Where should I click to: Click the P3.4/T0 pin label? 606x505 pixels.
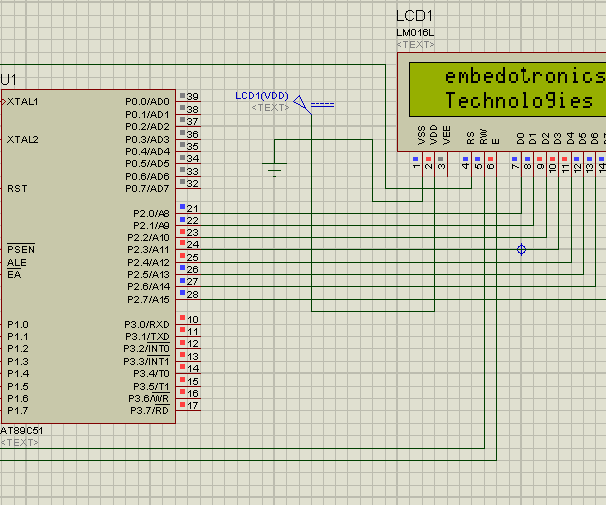click(x=151, y=374)
